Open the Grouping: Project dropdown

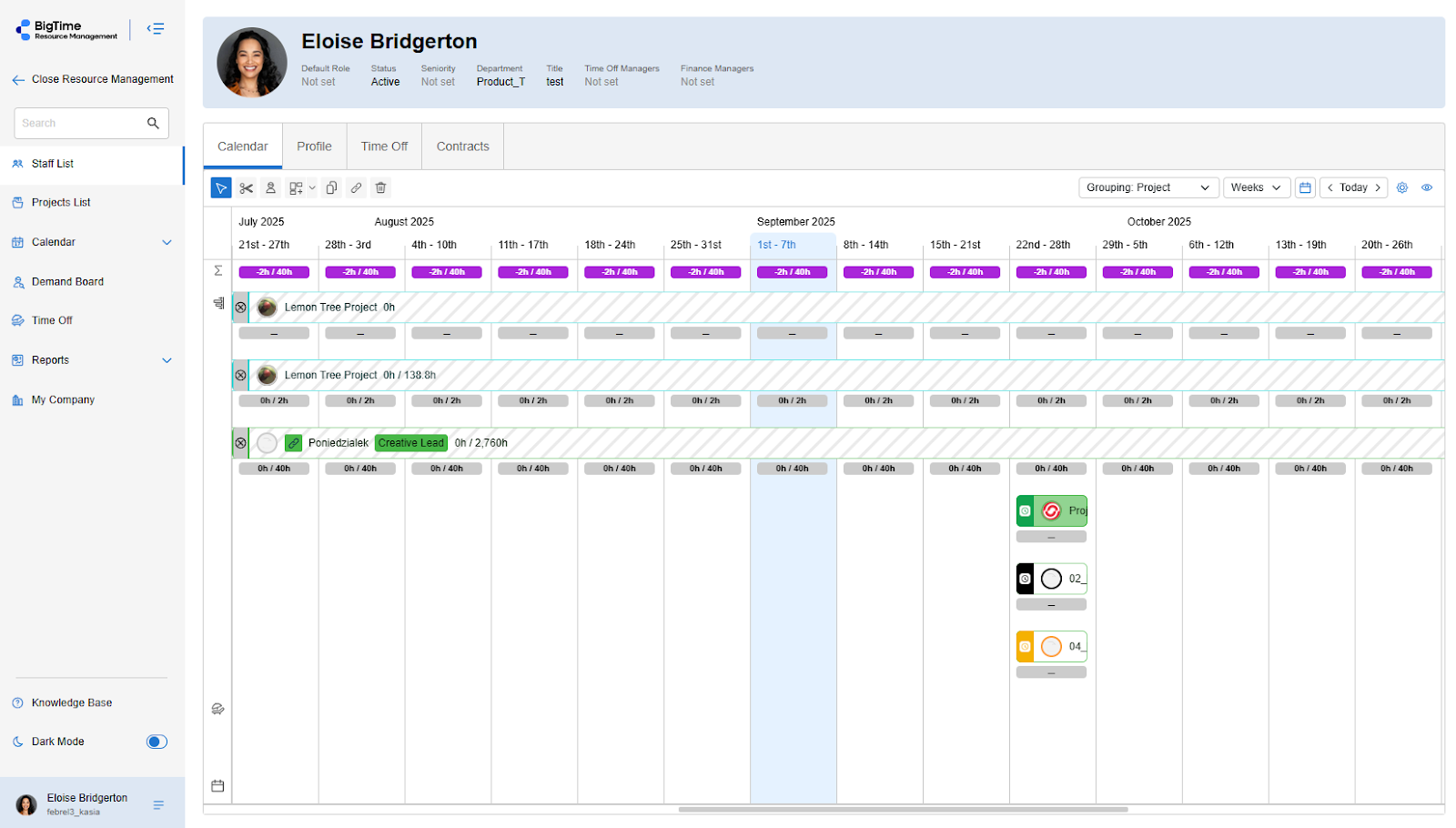(x=1148, y=187)
